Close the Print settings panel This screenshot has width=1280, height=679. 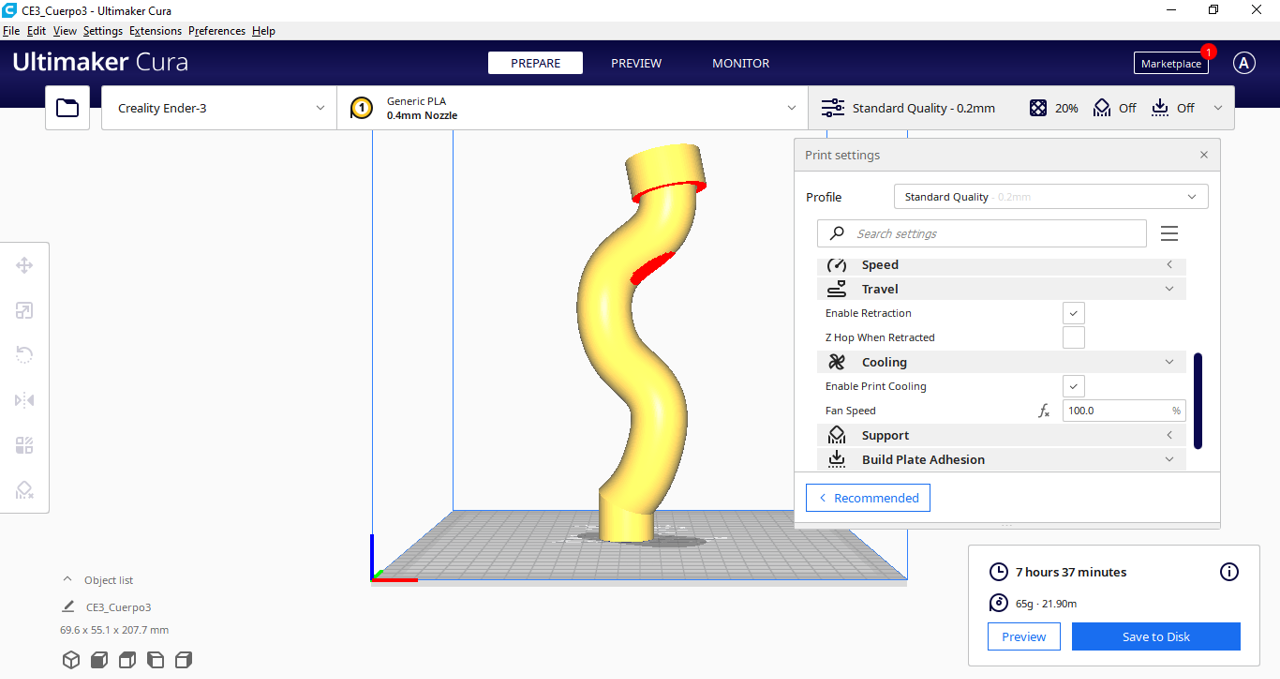(x=1204, y=155)
